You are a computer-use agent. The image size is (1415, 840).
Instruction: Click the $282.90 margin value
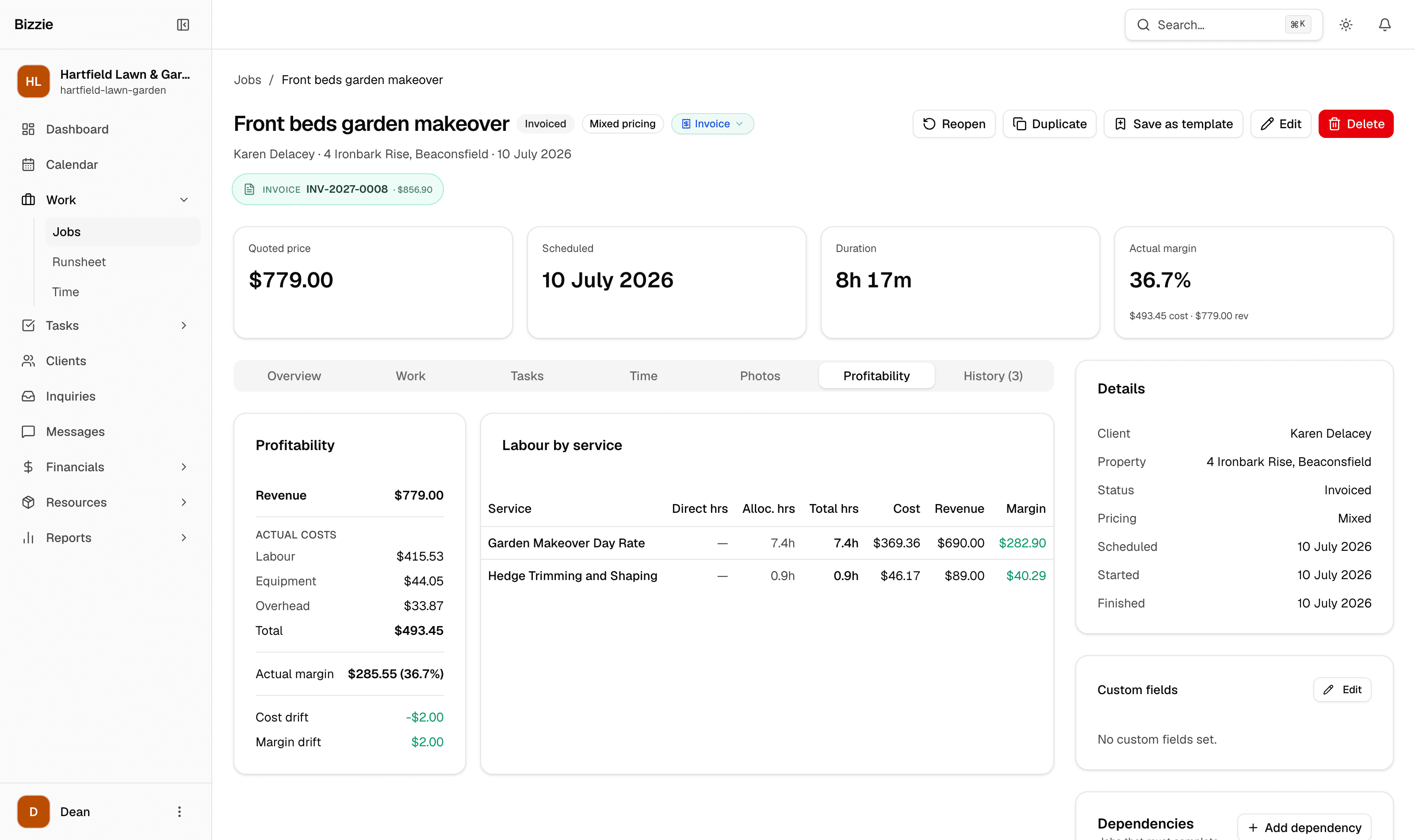click(1022, 543)
